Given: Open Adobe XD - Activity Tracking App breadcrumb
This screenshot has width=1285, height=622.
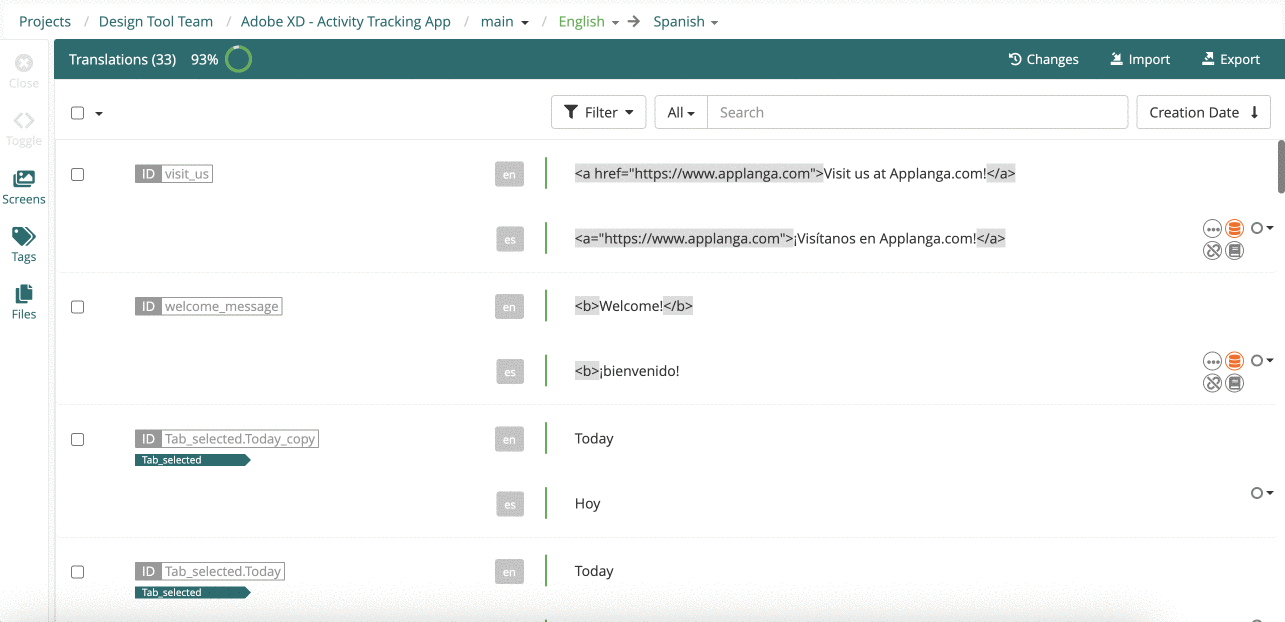Looking at the screenshot, I should click(x=346, y=21).
